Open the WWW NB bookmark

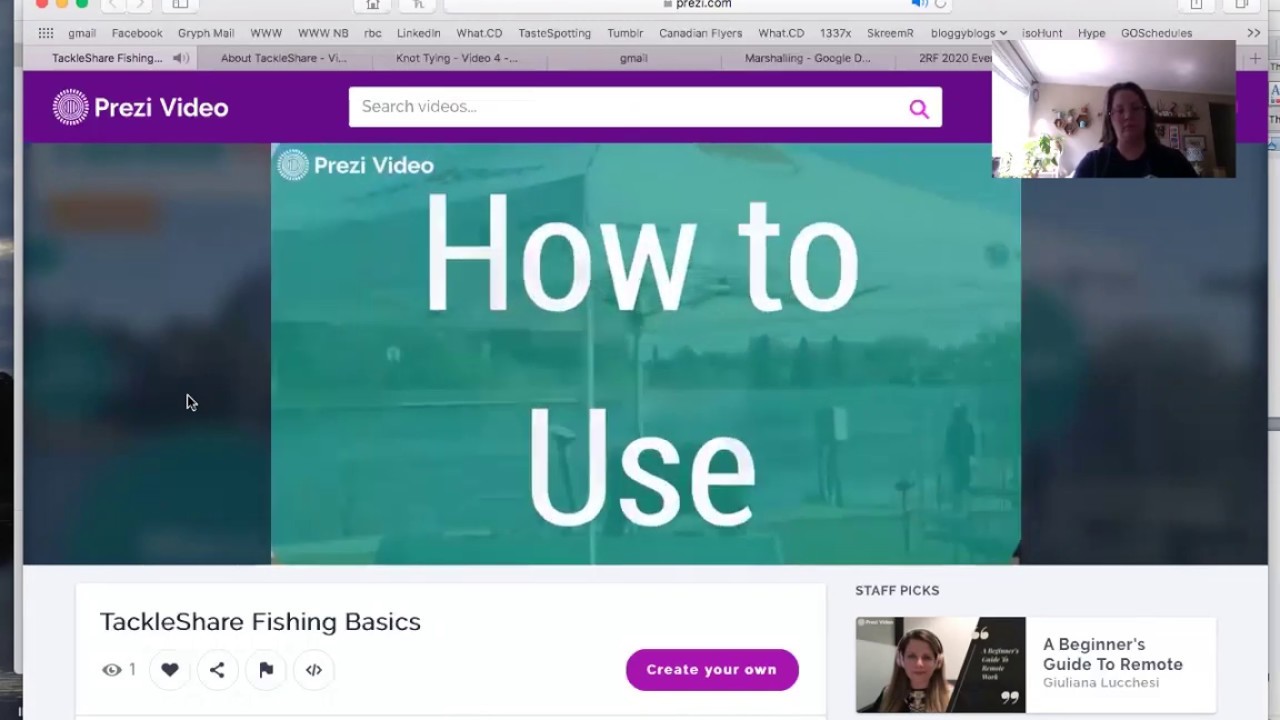click(323, 33)
